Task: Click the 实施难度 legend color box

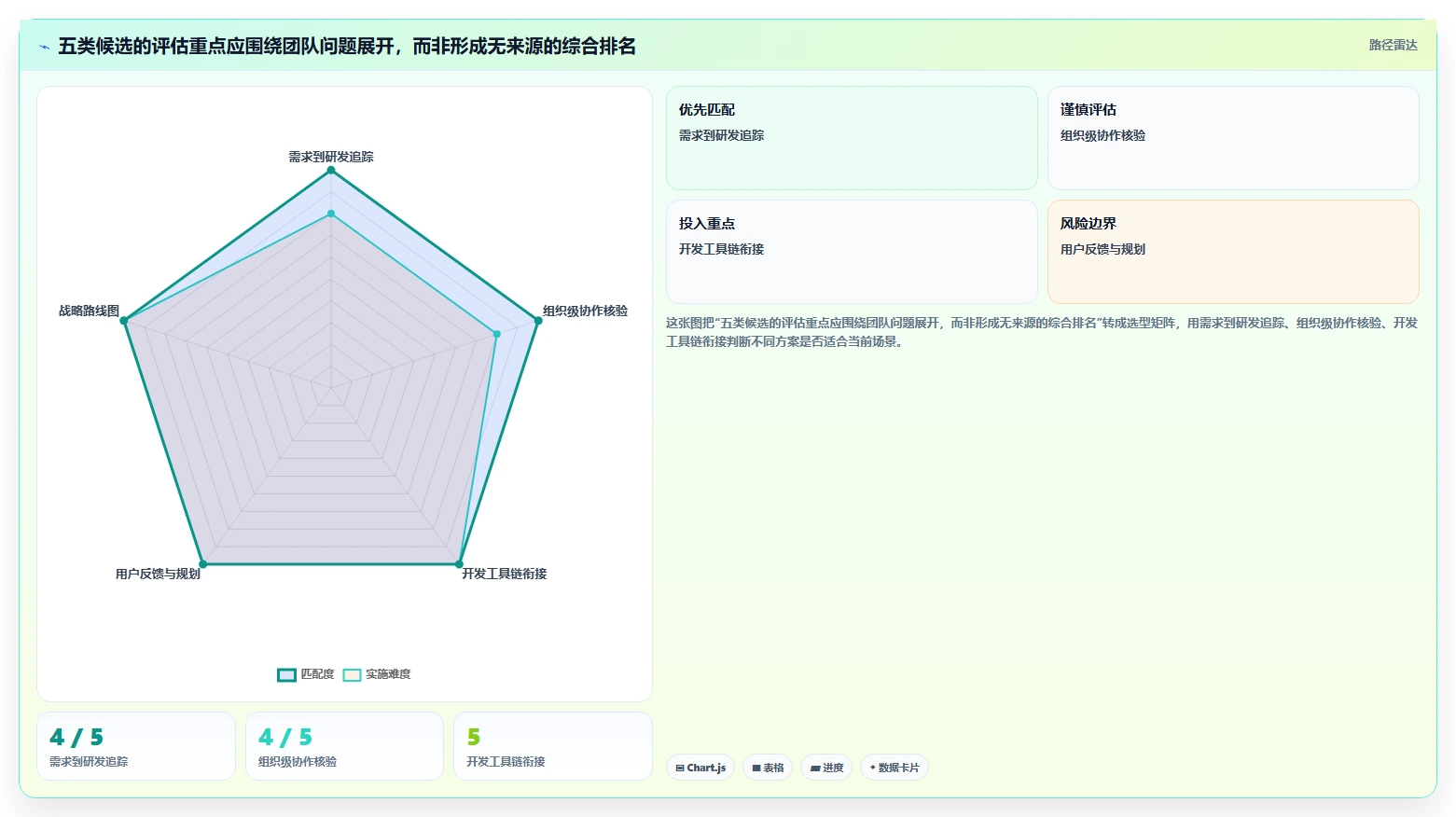Action: point(352,674)
